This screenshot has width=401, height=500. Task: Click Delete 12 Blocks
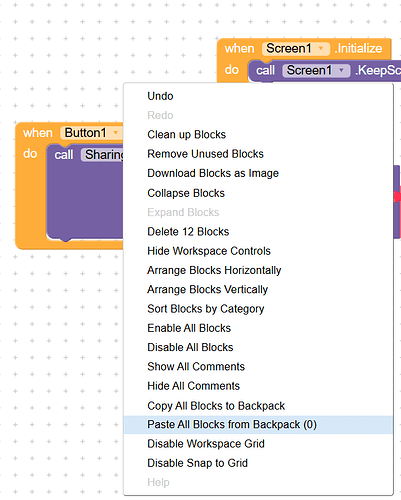click(258, 232)
